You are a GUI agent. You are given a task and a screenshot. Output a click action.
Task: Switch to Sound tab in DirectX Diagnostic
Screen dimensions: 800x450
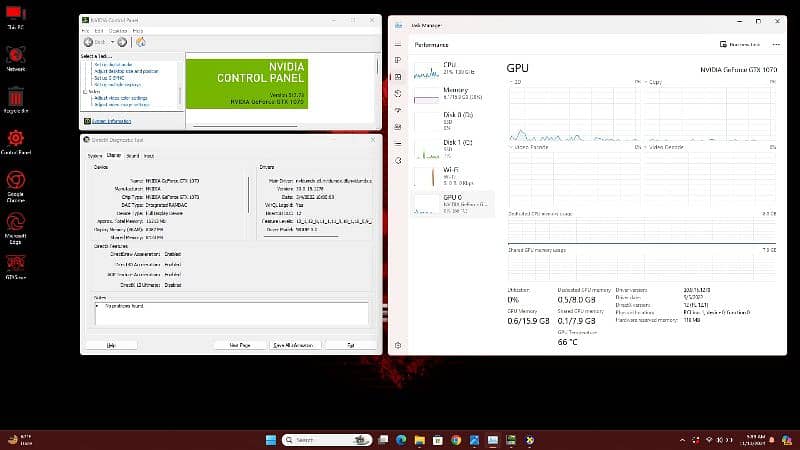tap(132, 156)
